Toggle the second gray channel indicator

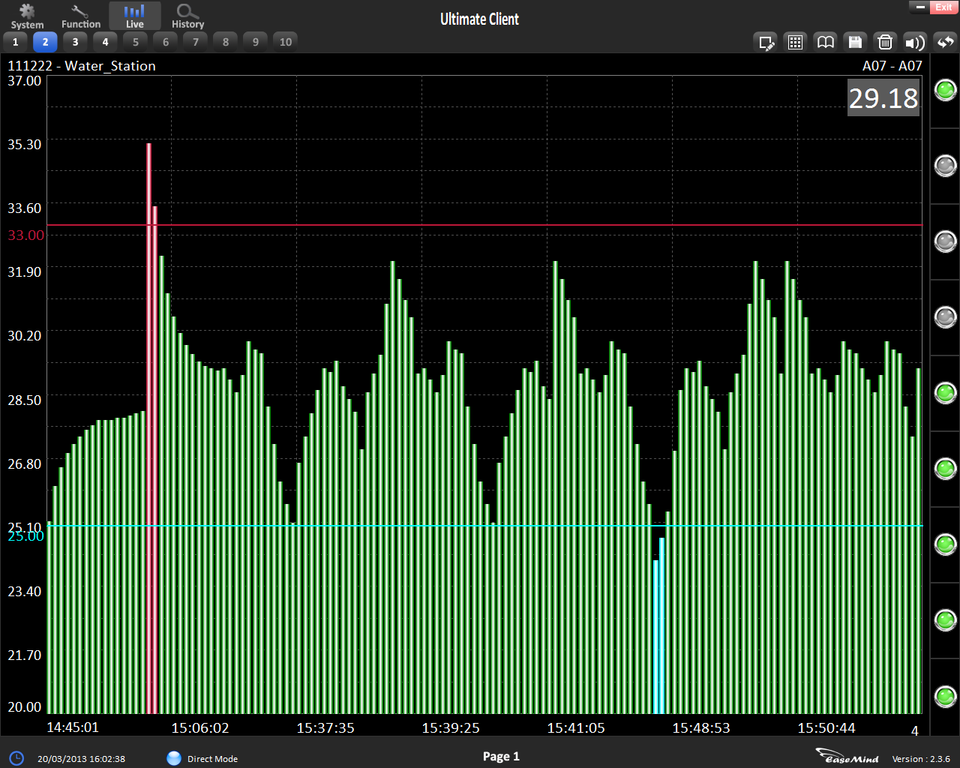945,166
